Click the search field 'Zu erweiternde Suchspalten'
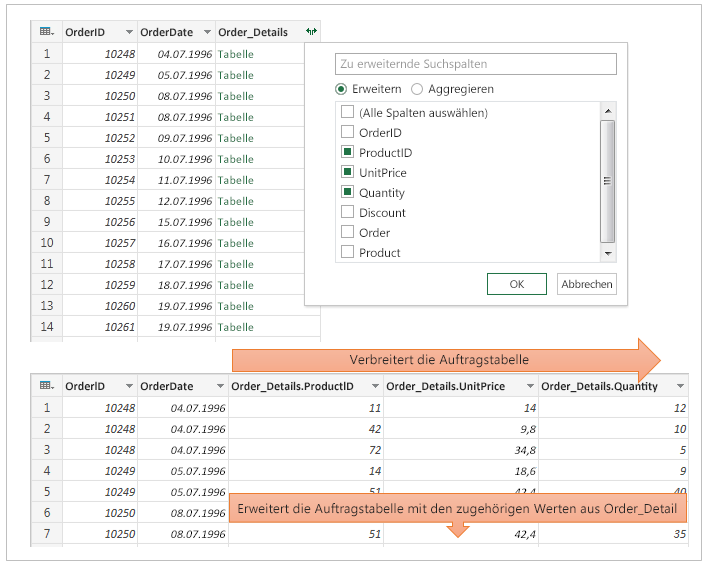The height and width of the screenshot is (565, 707). click(476, 64)
